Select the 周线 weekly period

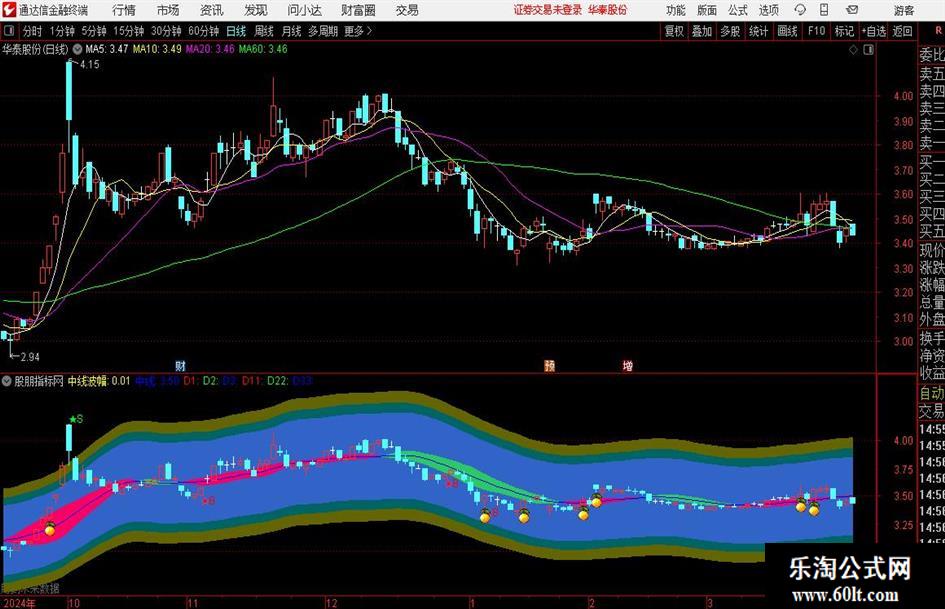pyautogui.click(x=264, y=31)
